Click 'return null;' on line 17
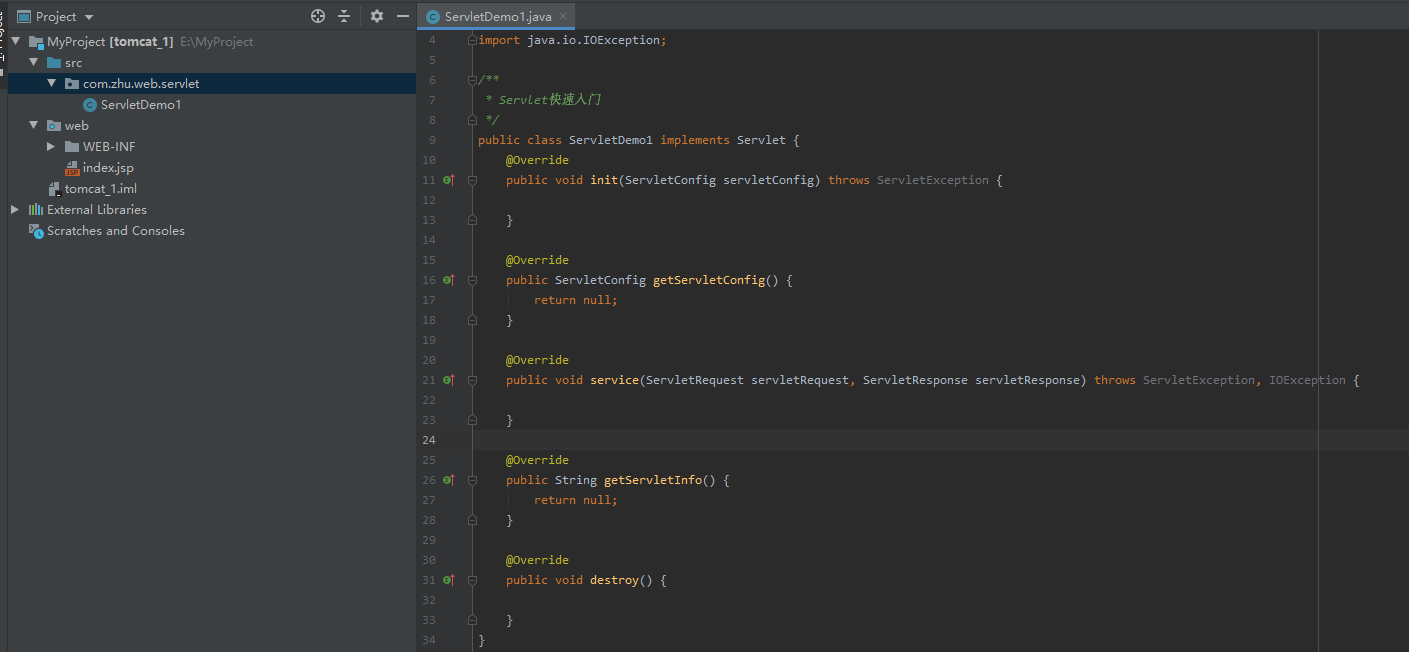Viewport: 1409px width, 652px height. (x=575, y=300)
